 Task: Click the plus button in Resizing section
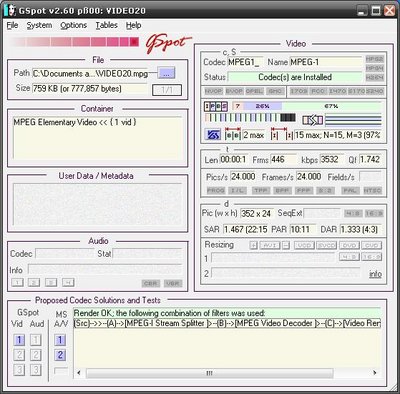tap(254, 246)
